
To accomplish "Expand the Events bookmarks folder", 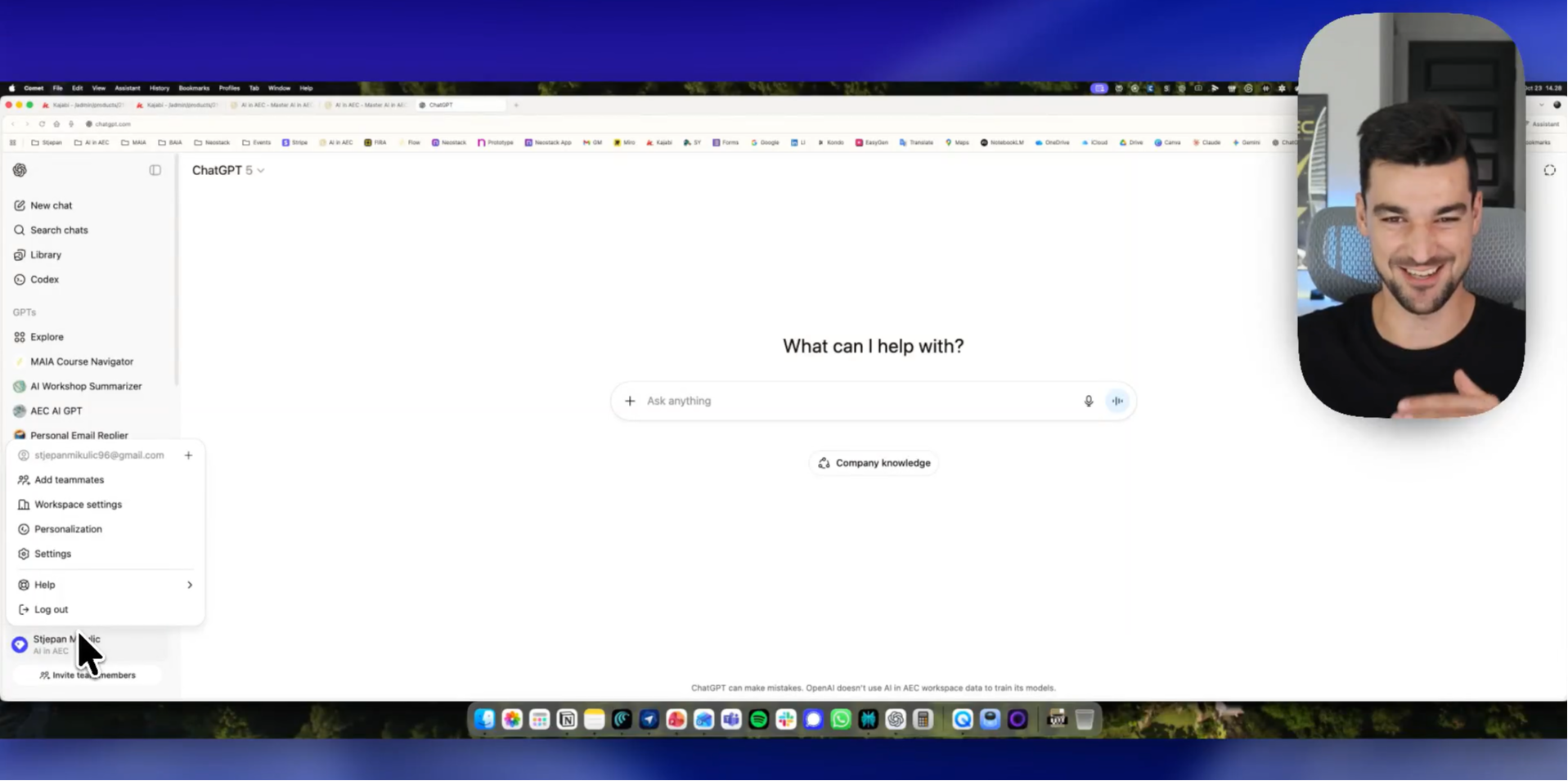I will pyautogui.click(x=256, y=142).
